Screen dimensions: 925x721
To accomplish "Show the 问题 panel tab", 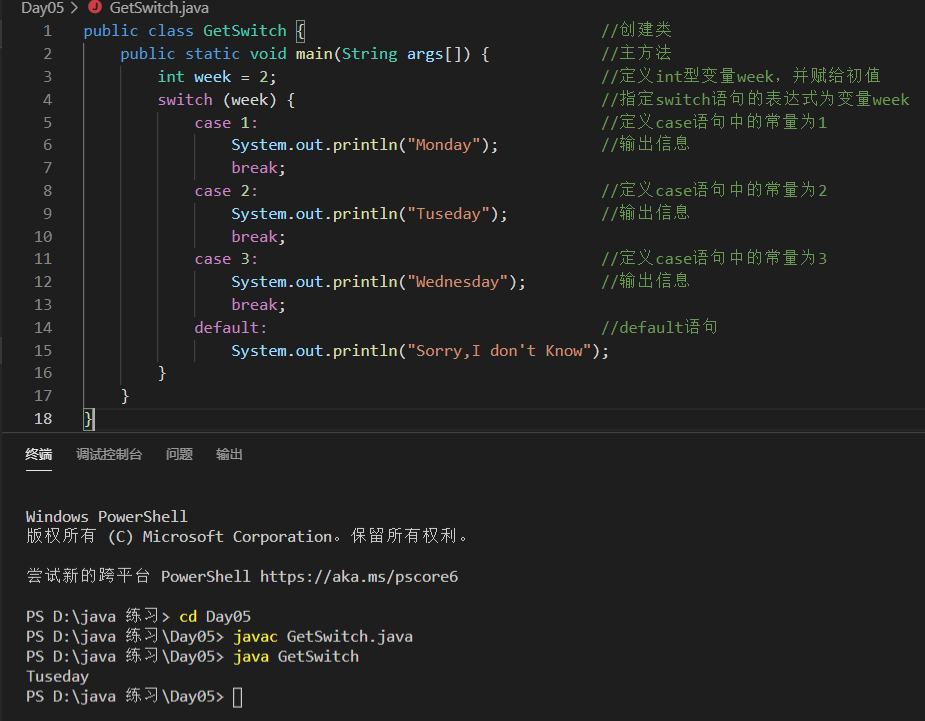I will pos(179,454).
